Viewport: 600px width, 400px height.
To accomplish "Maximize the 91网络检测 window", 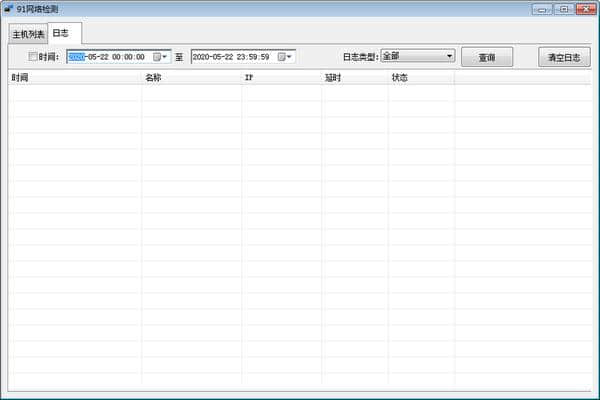I will coord(564,9).
